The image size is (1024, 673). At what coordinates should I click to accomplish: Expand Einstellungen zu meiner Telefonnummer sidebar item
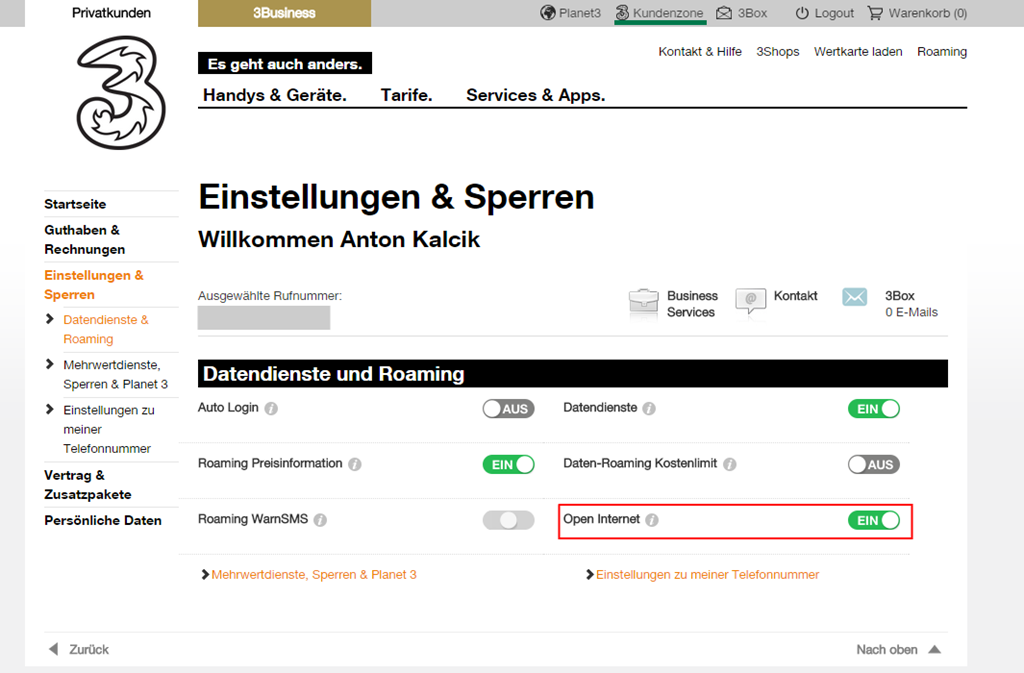tap(51, 410)
